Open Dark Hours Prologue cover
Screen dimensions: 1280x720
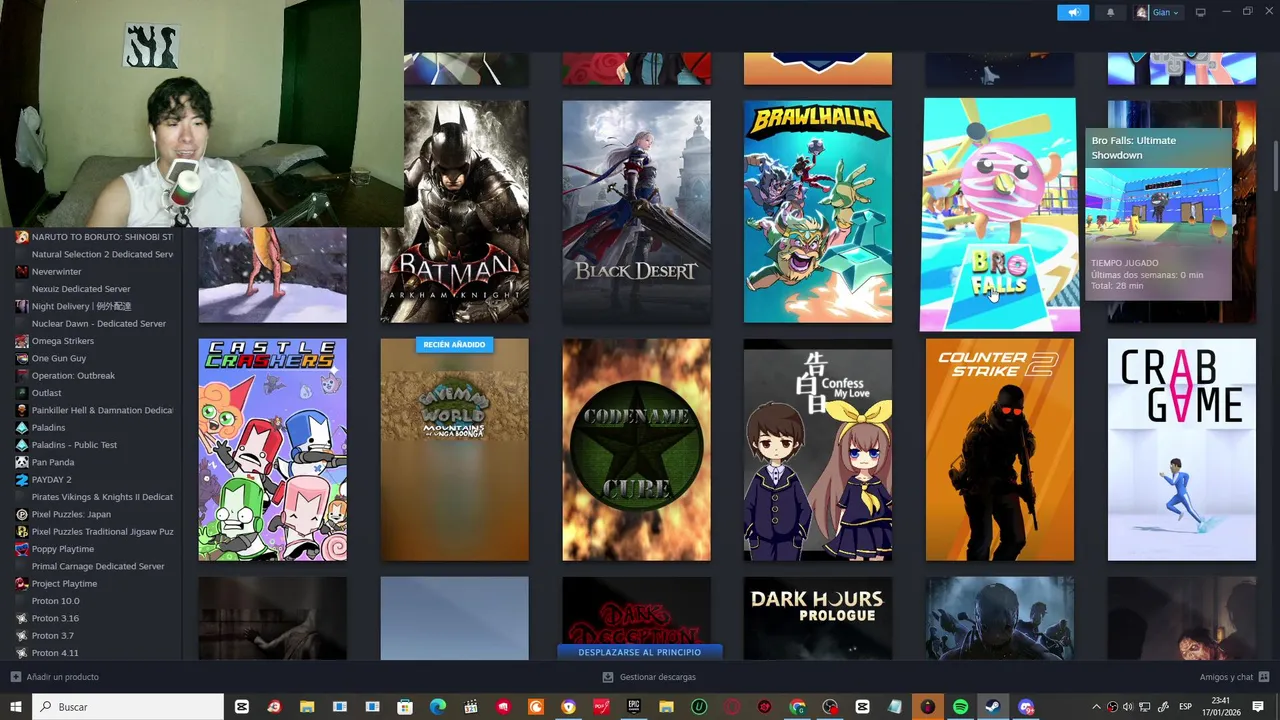click(x=817, y=618)
